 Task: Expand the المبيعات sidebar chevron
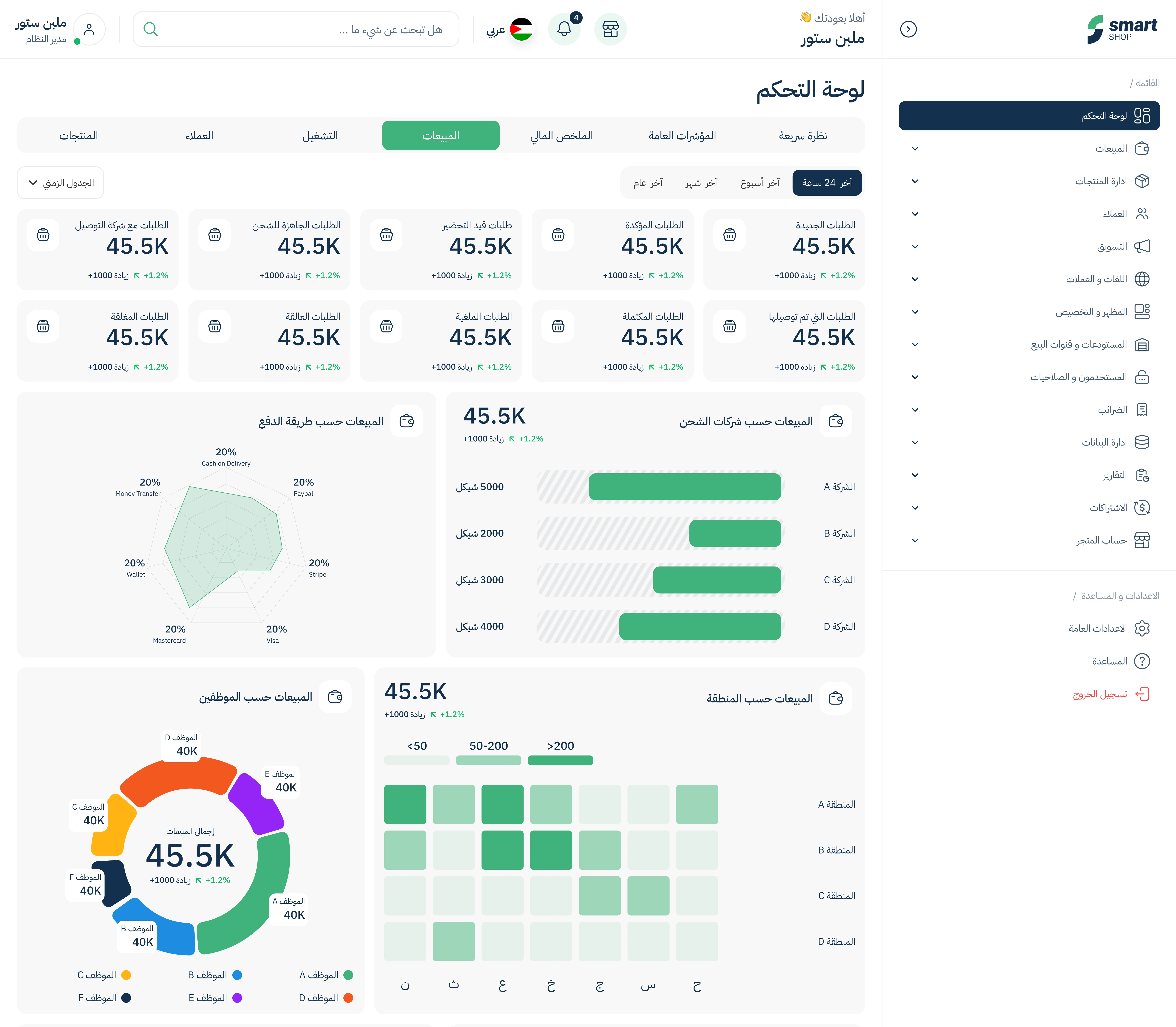pos(915,148)
